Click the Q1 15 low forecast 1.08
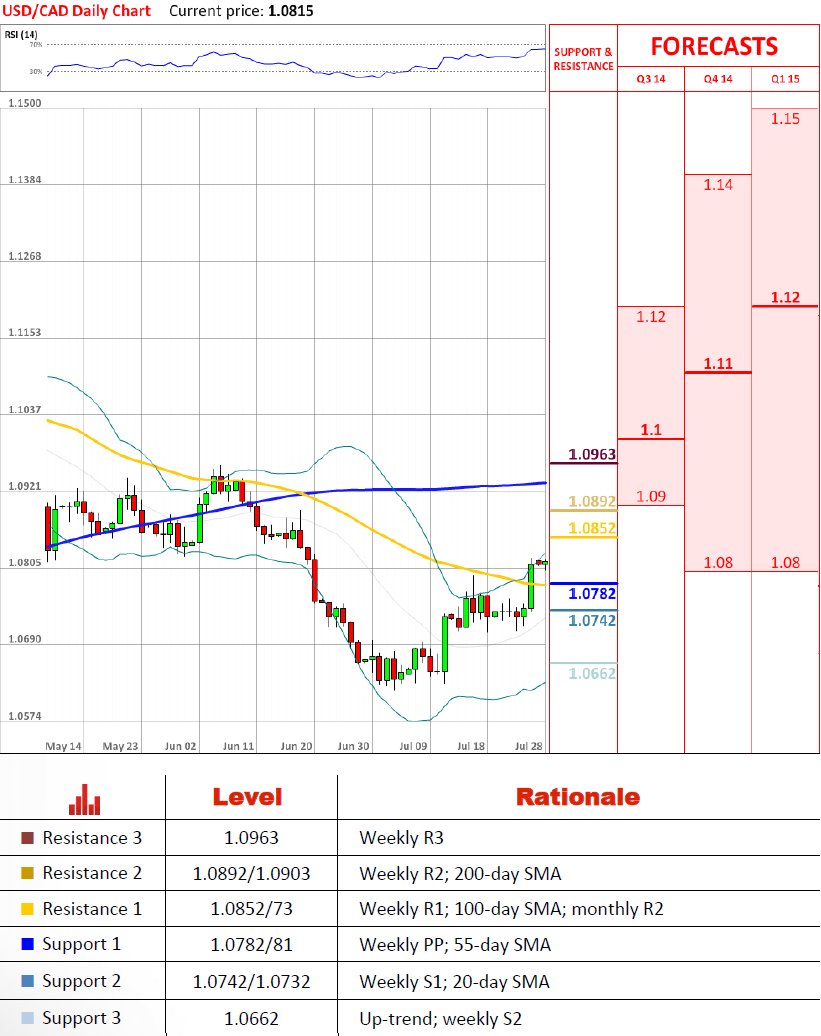This screenshot has height=1036, width=821. tap(785, 562)
